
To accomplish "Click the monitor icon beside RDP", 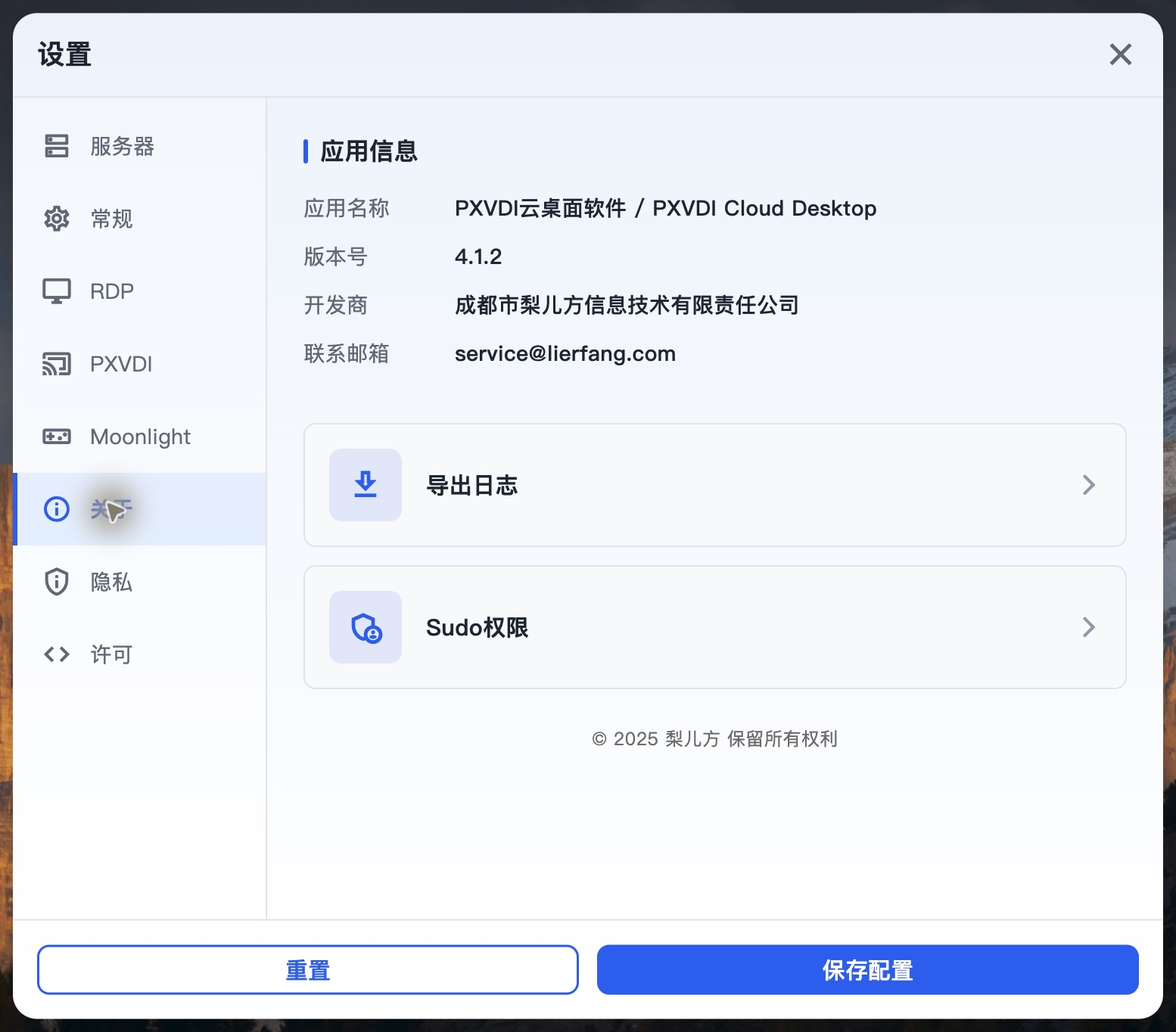I will (x=57, y=291).
